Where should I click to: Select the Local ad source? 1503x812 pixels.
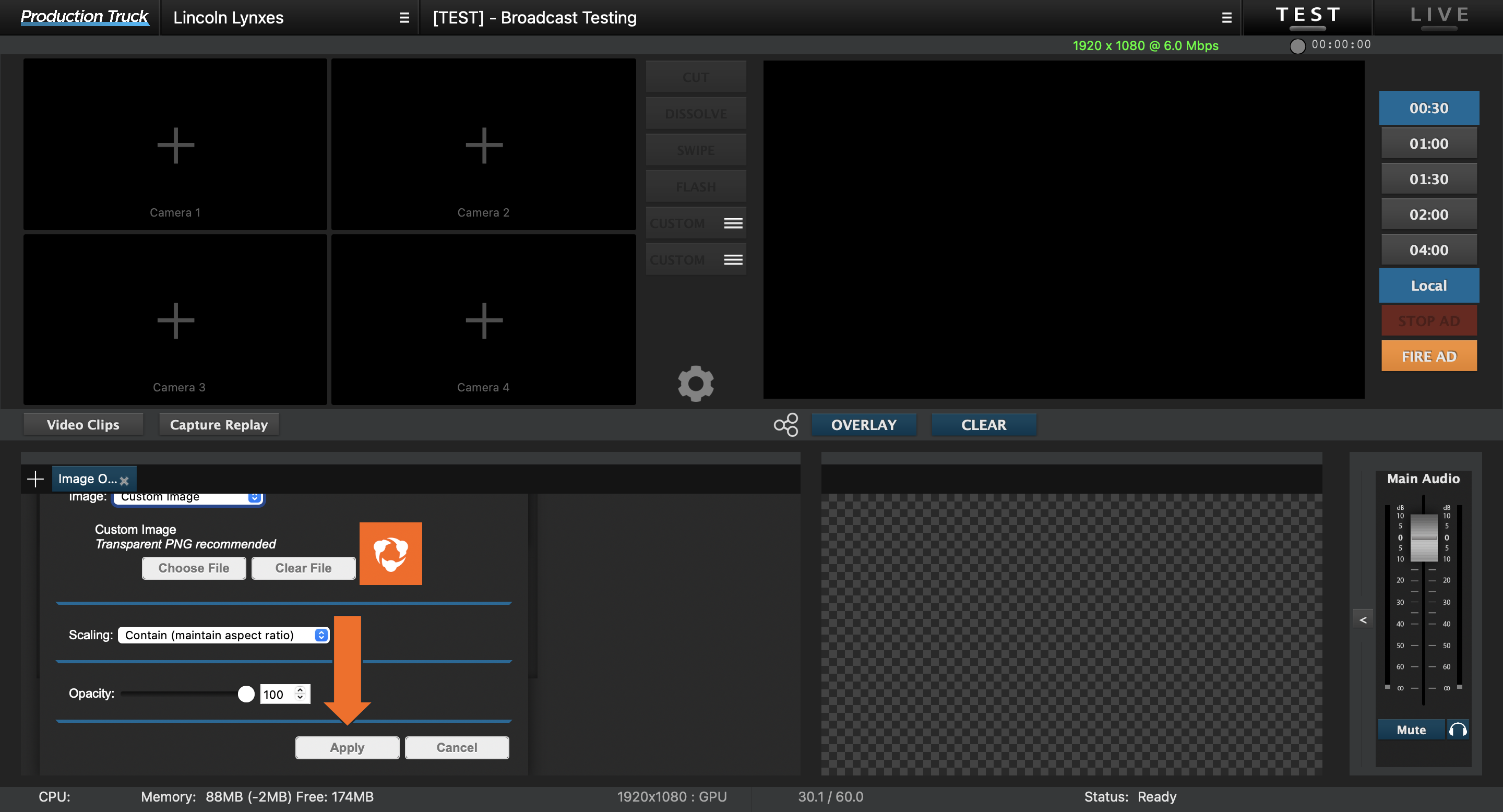[x=1428, y=285]
